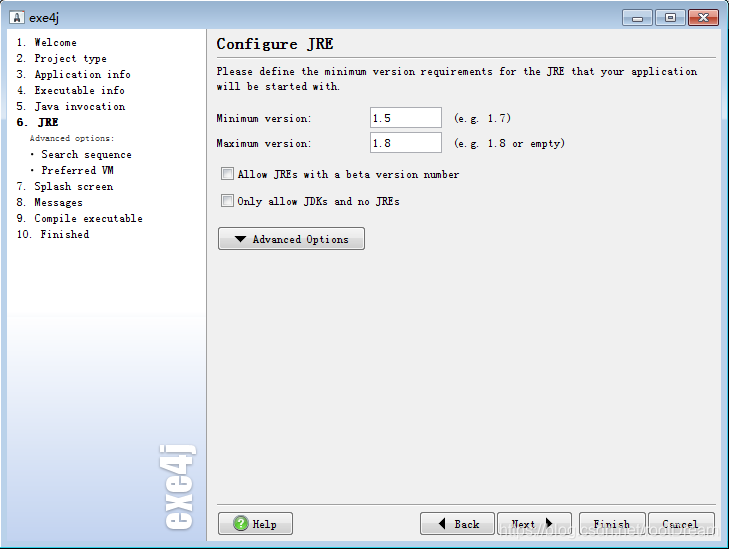Enable Only allow JDKs and no JREs

coord(227,201)
